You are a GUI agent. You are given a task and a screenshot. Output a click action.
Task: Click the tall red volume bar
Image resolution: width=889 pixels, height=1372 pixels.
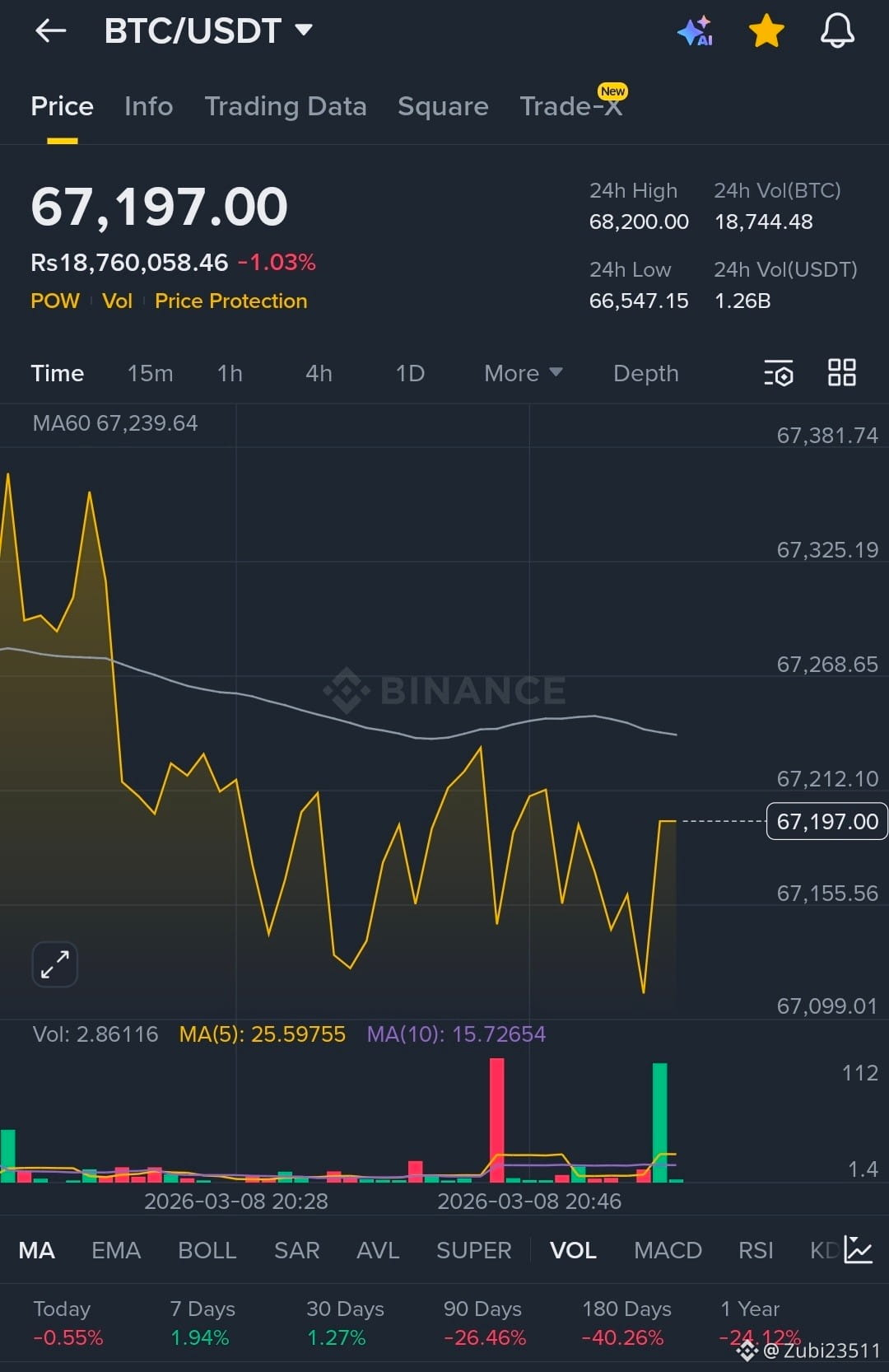click(496, 1120)
